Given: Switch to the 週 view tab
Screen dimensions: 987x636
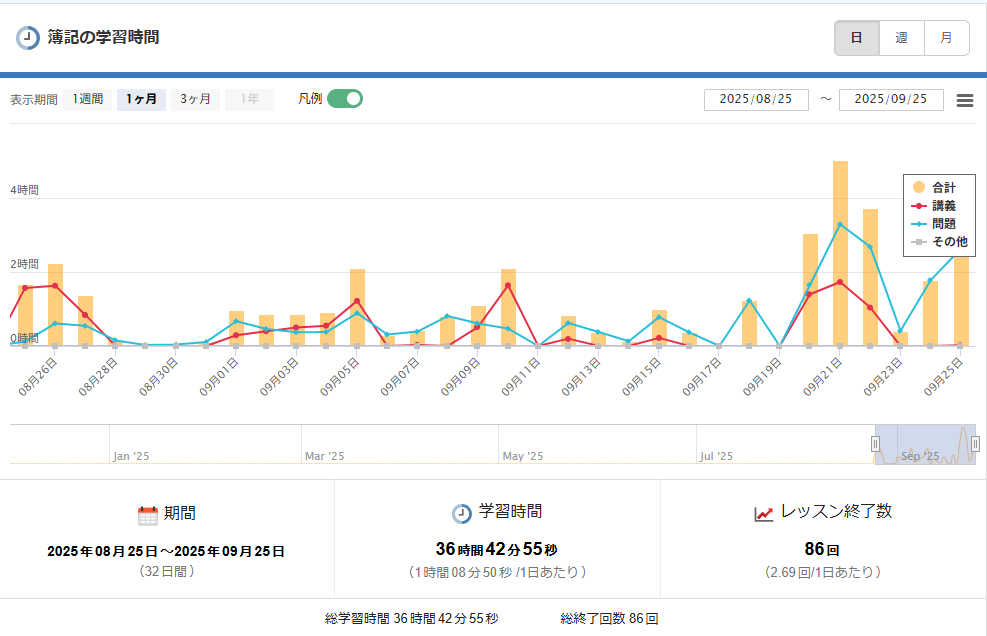Looking at the screenshot, I should [901, 38].
